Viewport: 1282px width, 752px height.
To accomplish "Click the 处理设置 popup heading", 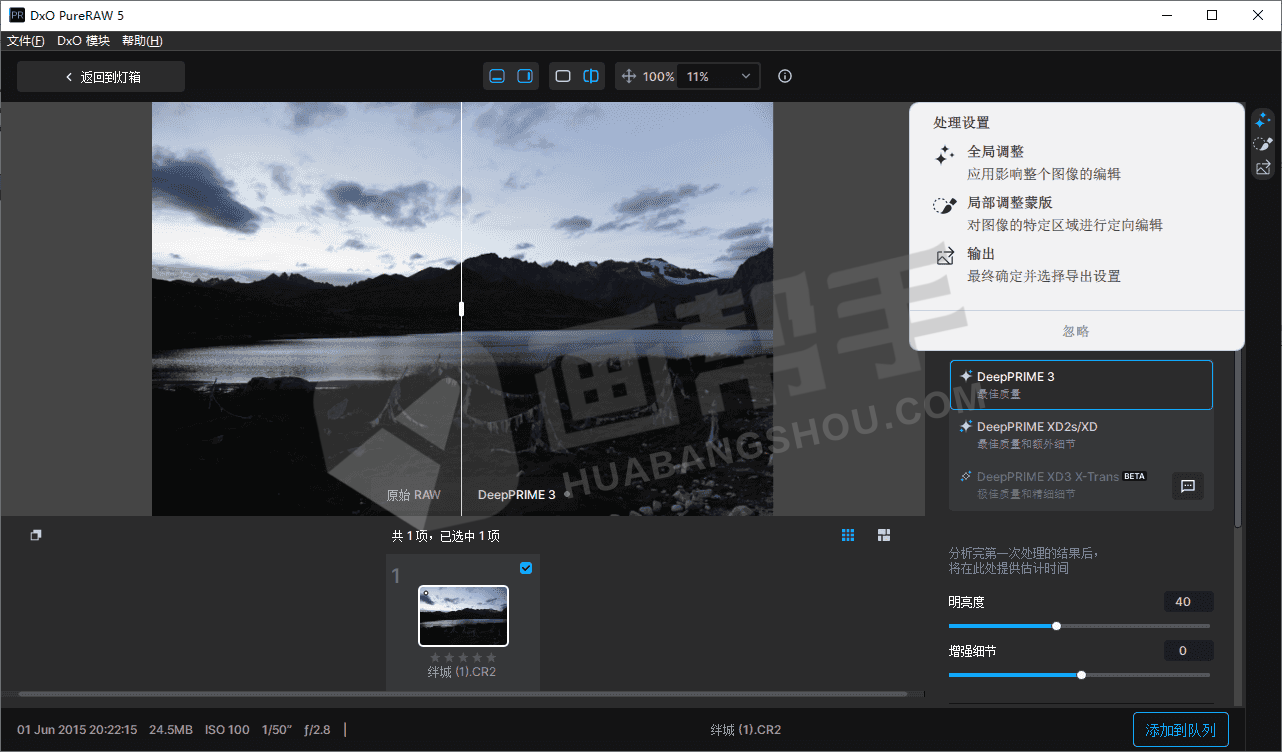I will point(961,122).
